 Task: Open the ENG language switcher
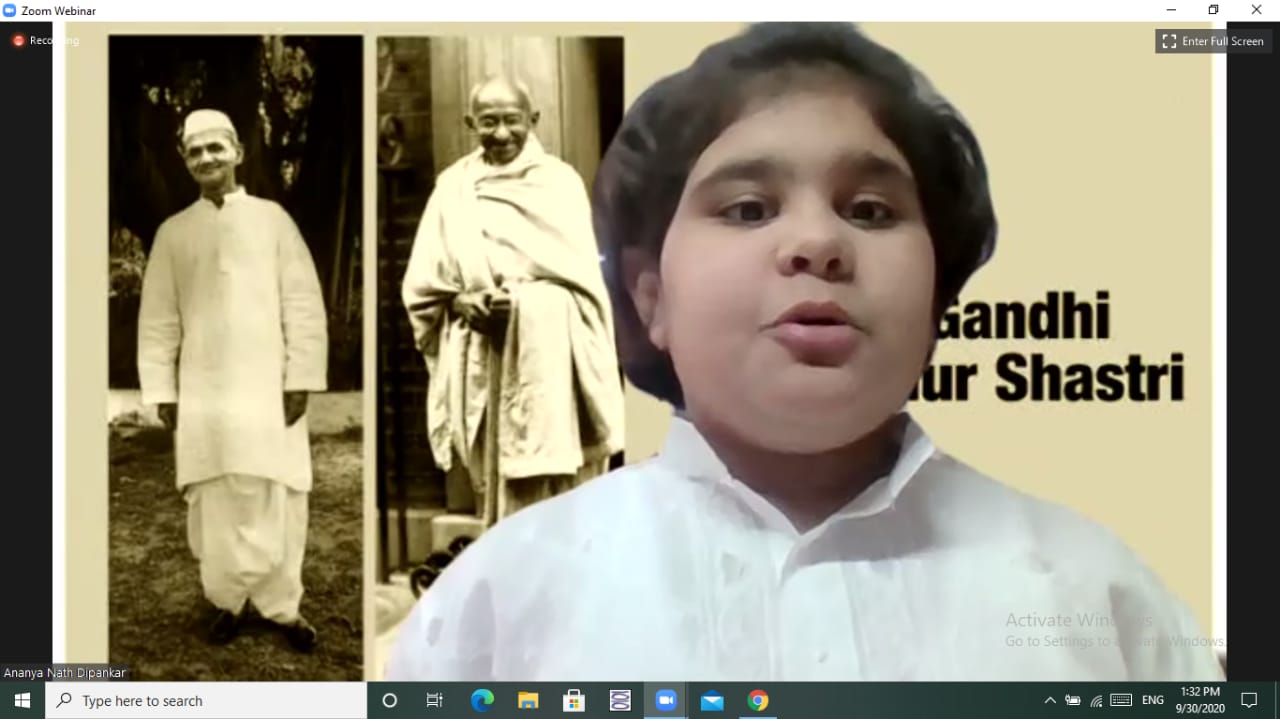click(1151, 700)
